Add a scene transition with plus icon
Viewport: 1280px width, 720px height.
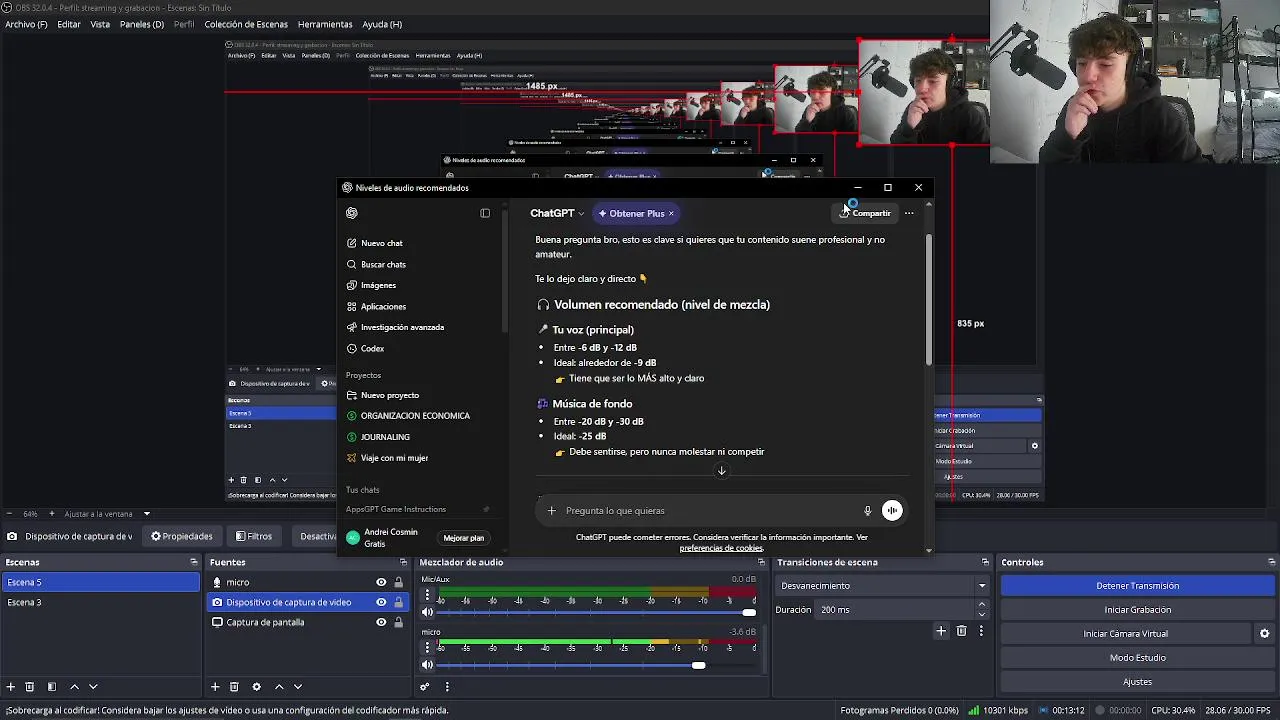(941, 631)
